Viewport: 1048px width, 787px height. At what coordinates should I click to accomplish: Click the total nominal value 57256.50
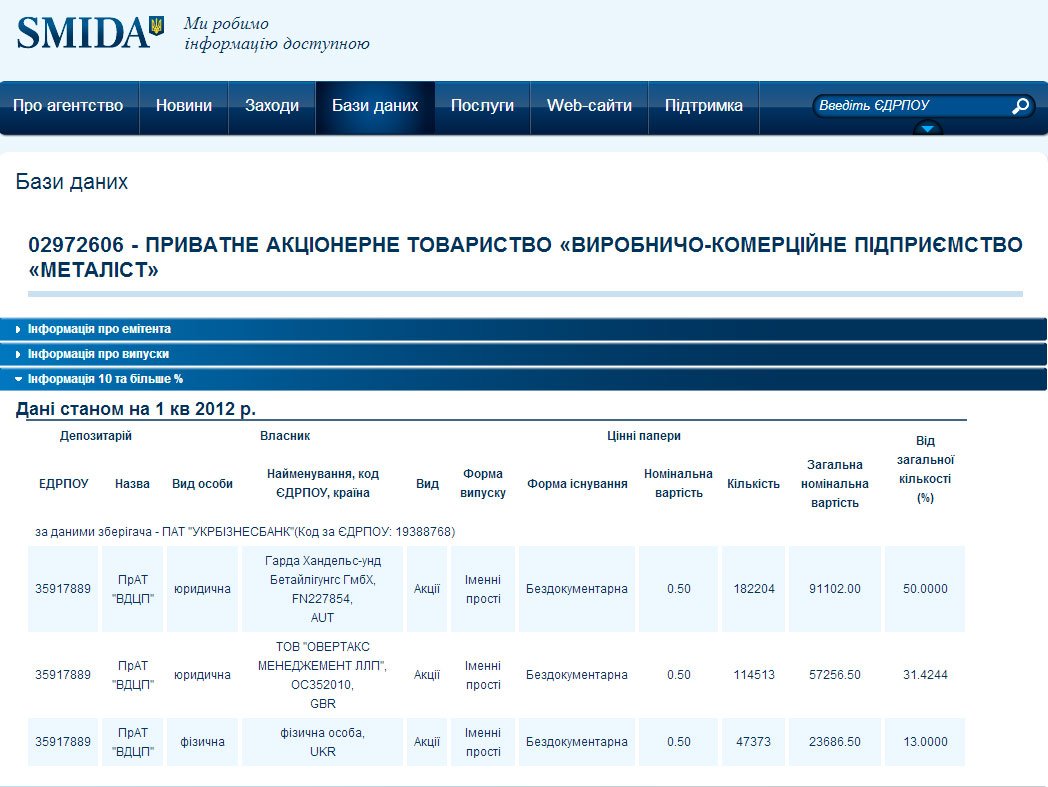(x=835, y=675)
